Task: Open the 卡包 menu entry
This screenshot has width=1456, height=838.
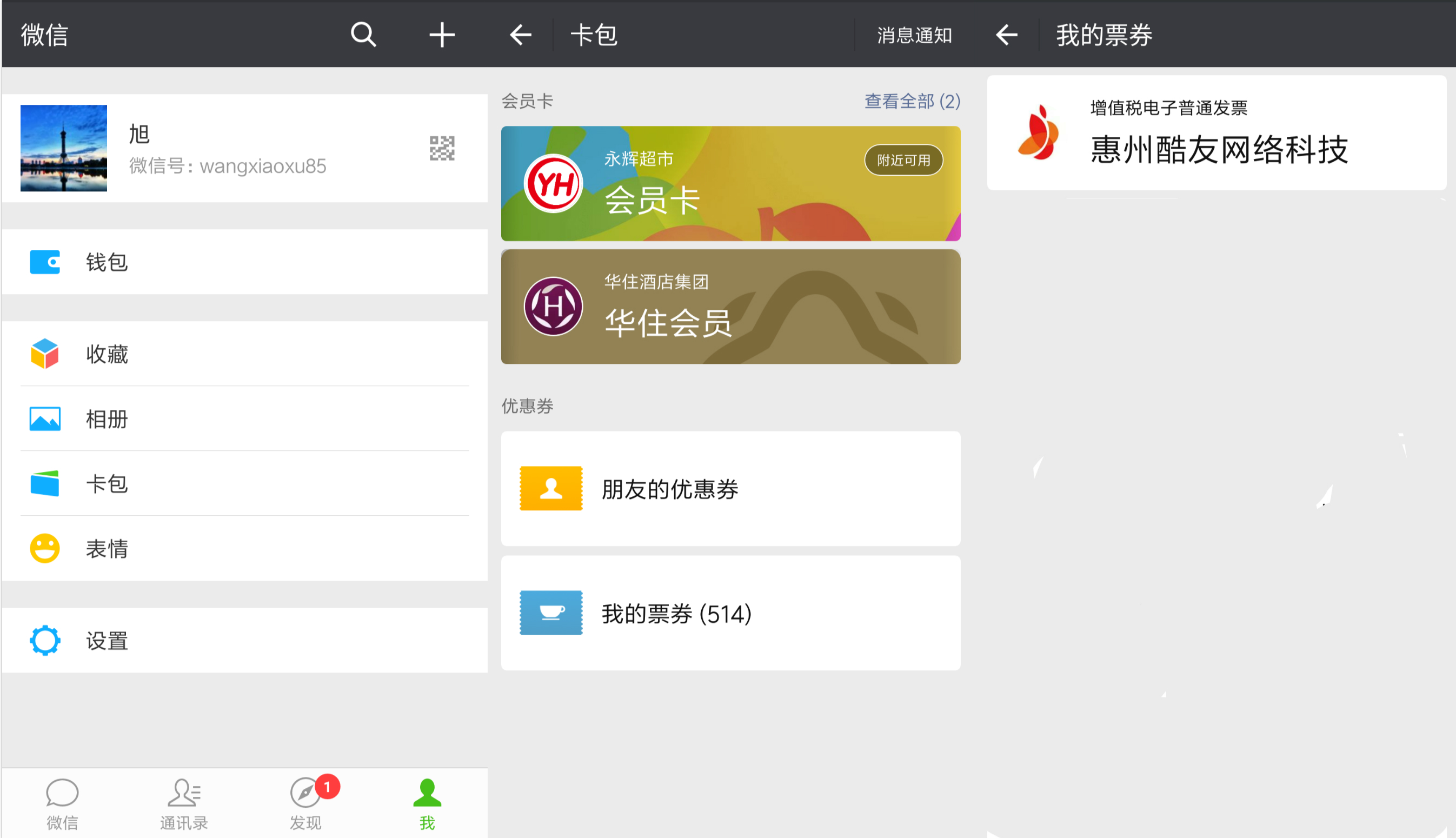Action: click(x=245, y=483)
